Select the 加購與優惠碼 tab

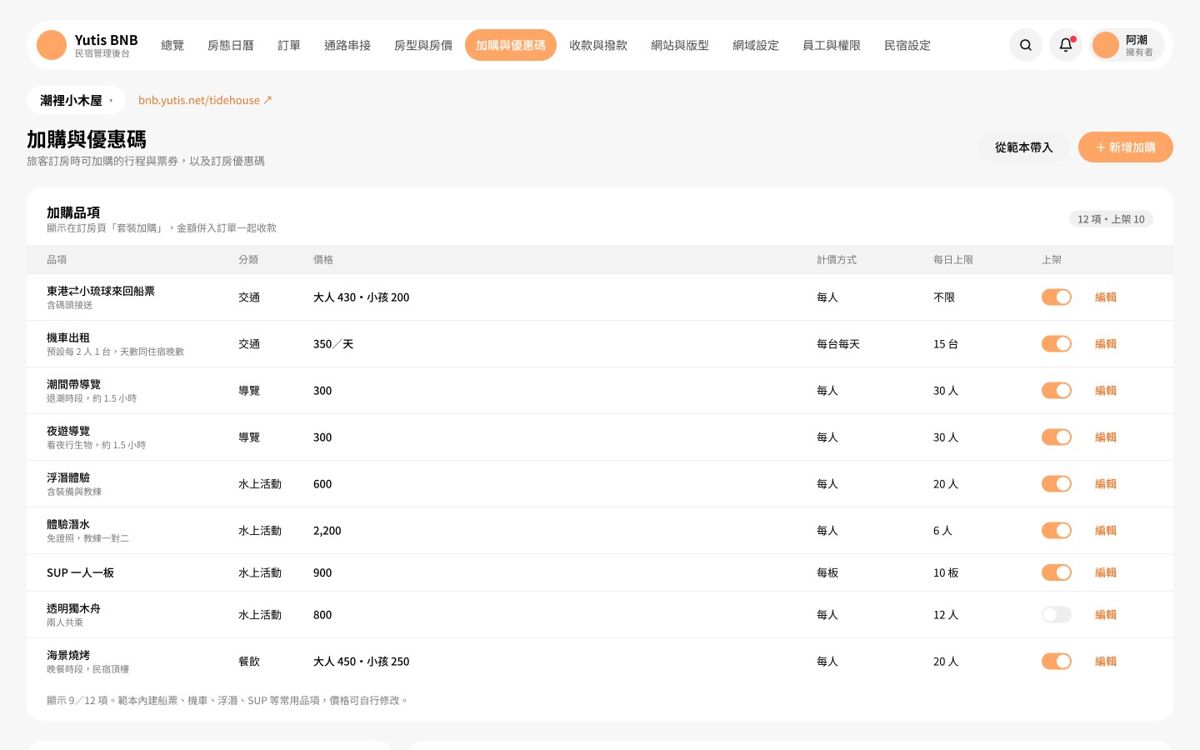510,45
